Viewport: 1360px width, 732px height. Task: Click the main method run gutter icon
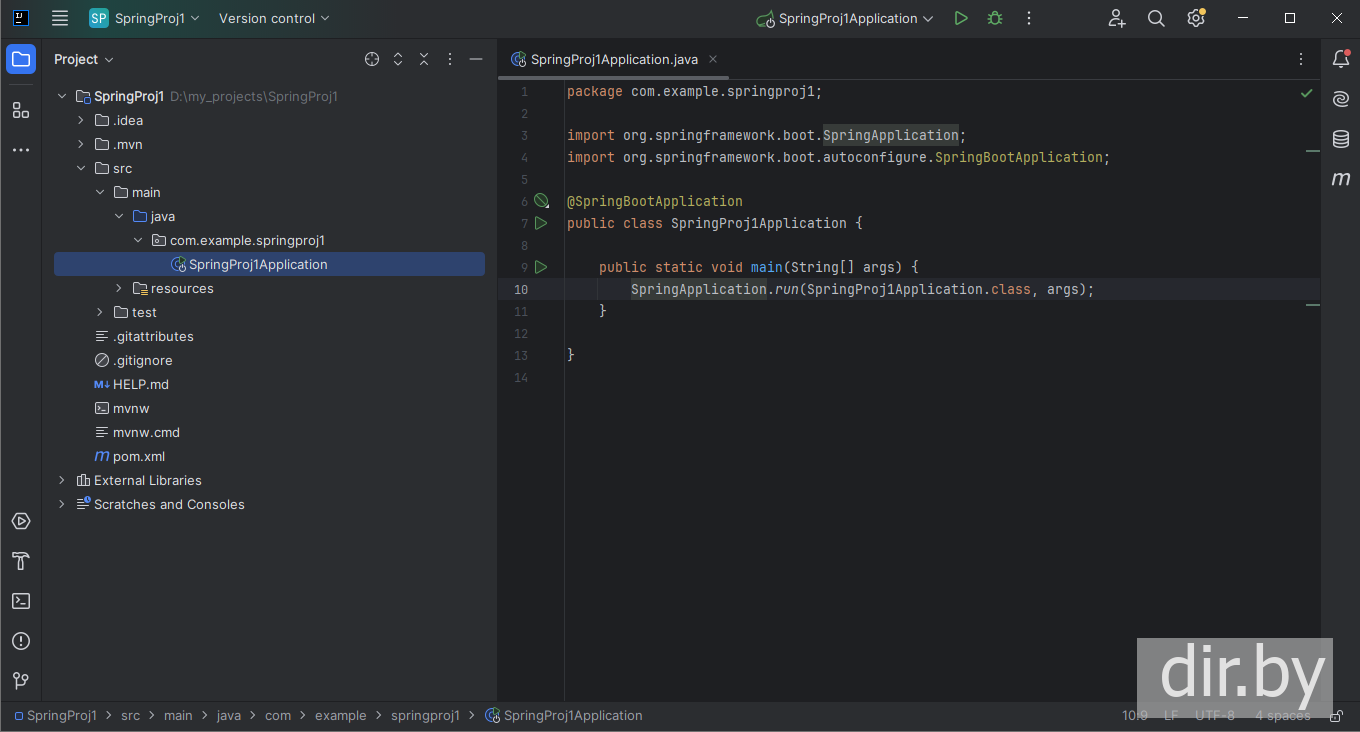coord(541,267)
